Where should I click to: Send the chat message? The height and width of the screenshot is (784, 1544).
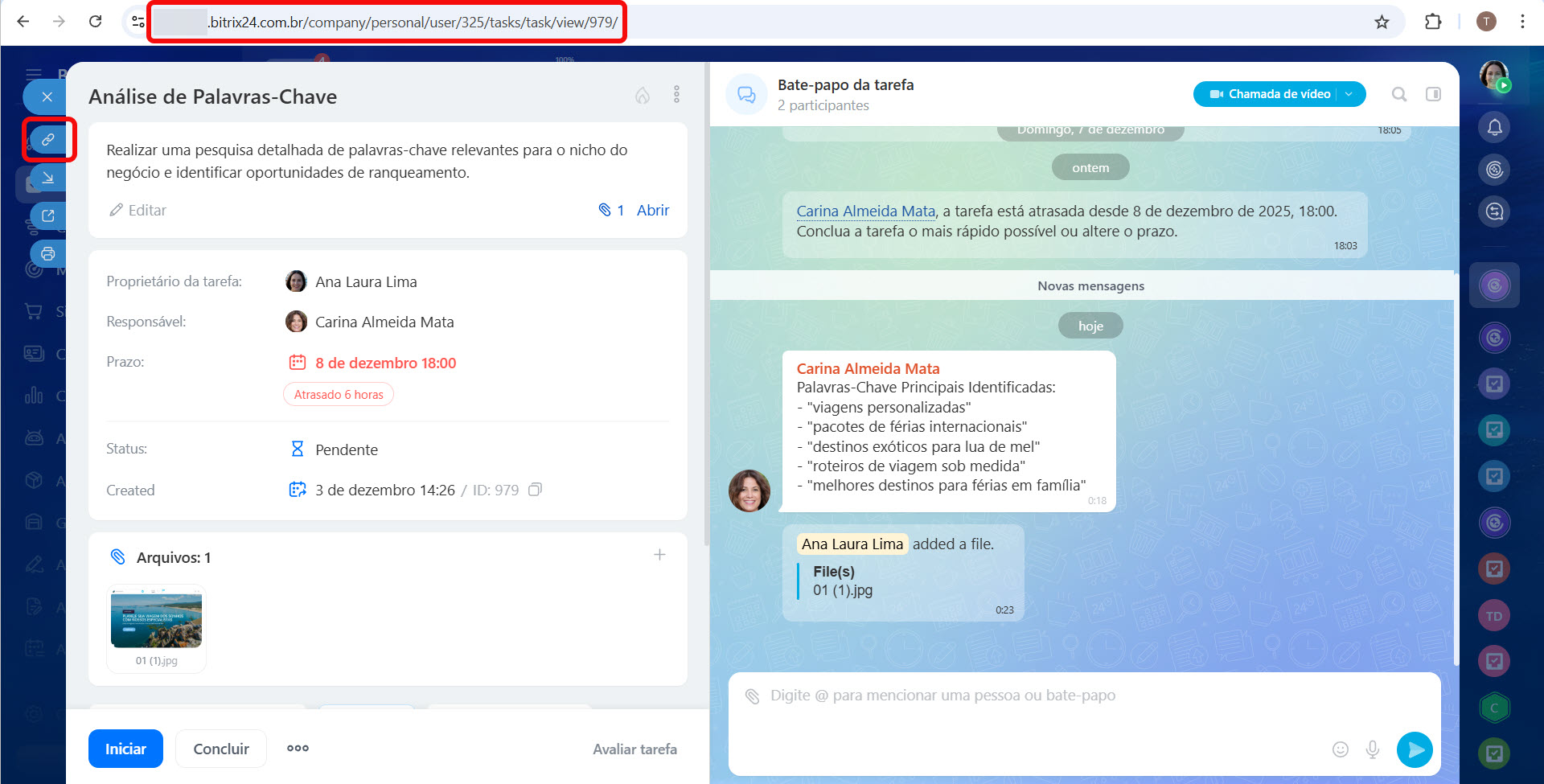(x=1415, y=749)
